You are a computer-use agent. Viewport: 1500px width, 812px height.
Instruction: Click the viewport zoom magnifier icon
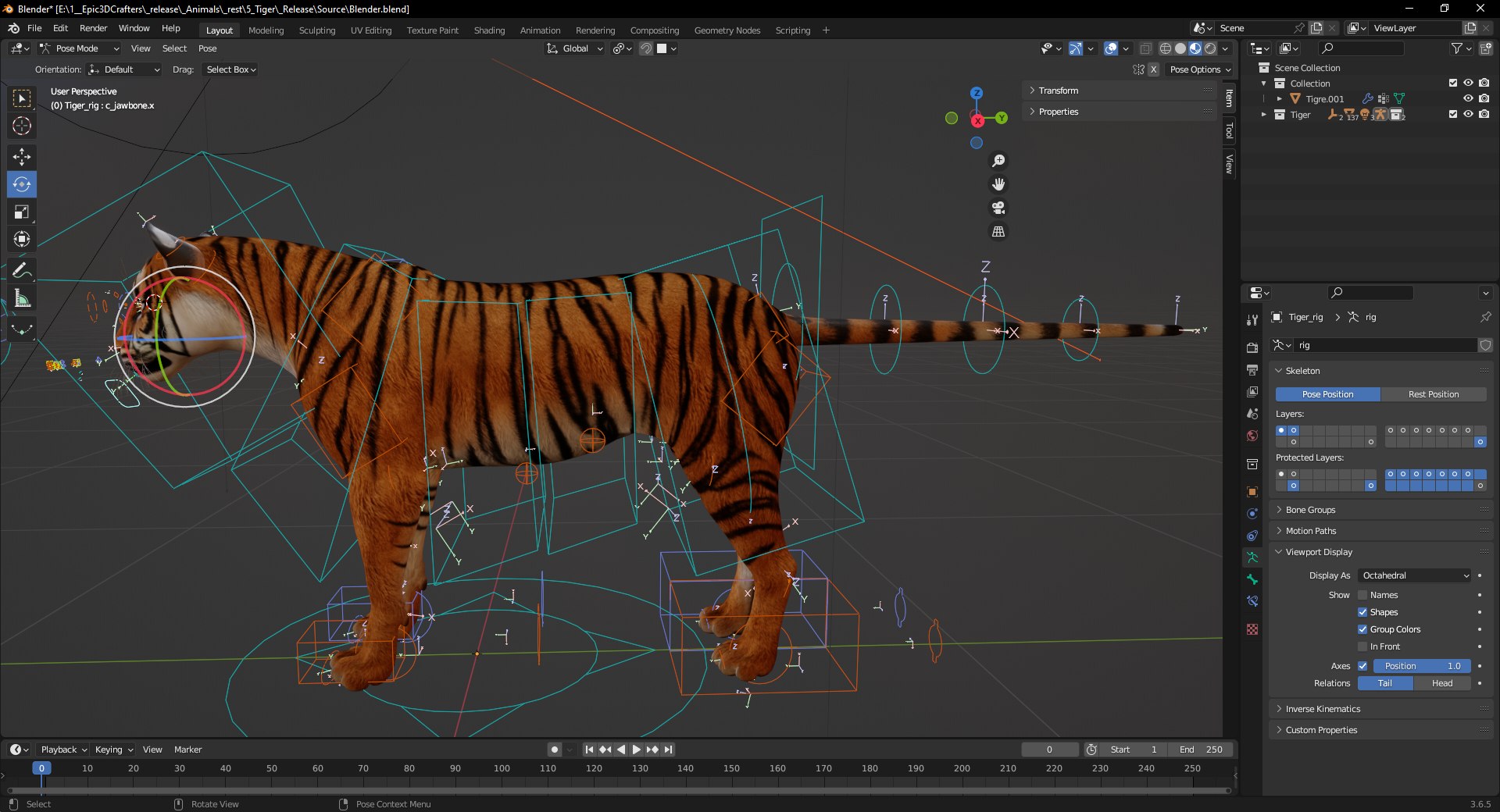click(x=998, y=161)
